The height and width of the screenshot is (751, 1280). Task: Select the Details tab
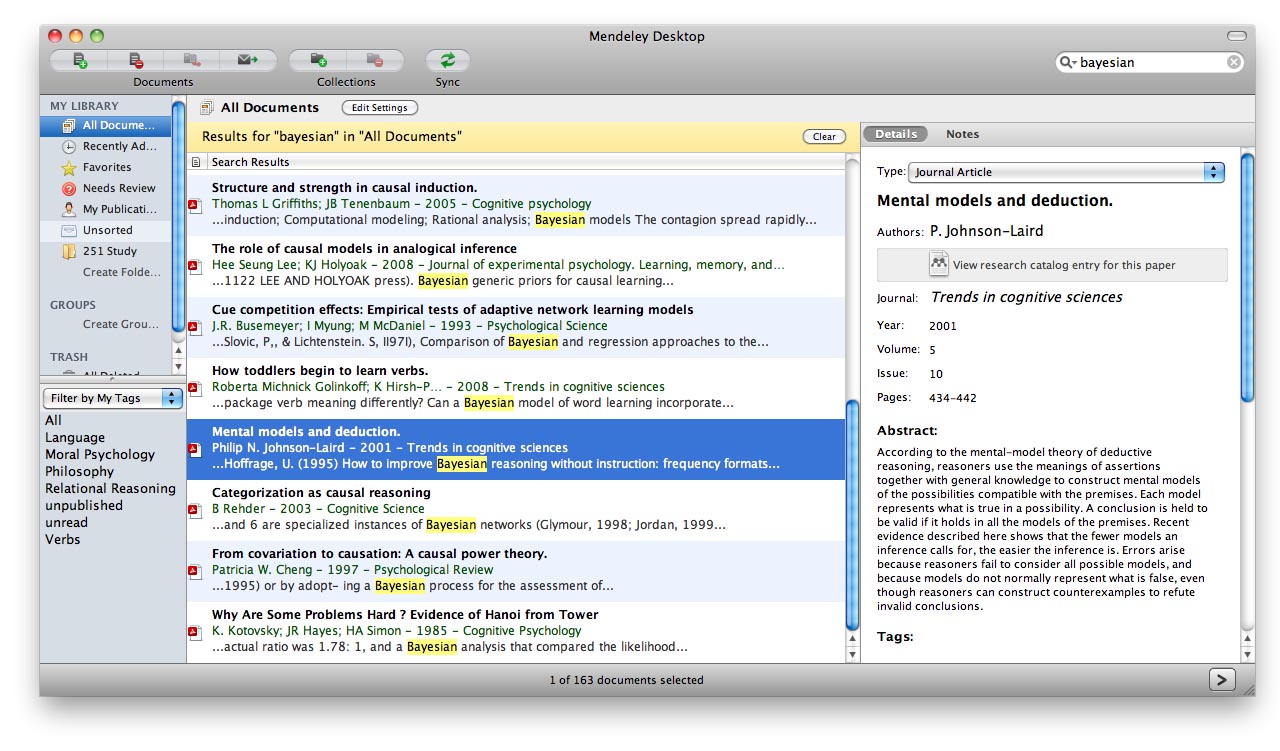click(x=896, y=134)
